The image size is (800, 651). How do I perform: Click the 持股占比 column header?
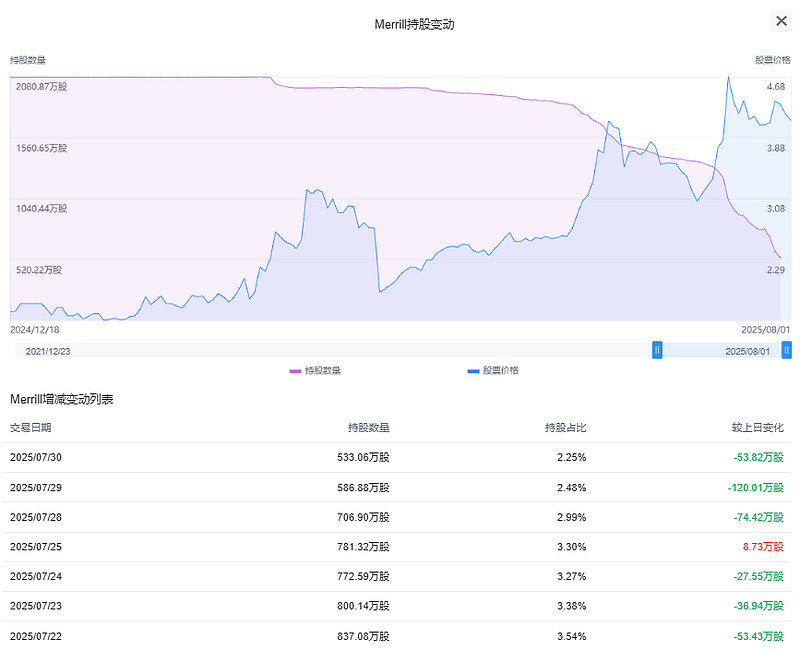pyautogui.click(x=565, y=428)
